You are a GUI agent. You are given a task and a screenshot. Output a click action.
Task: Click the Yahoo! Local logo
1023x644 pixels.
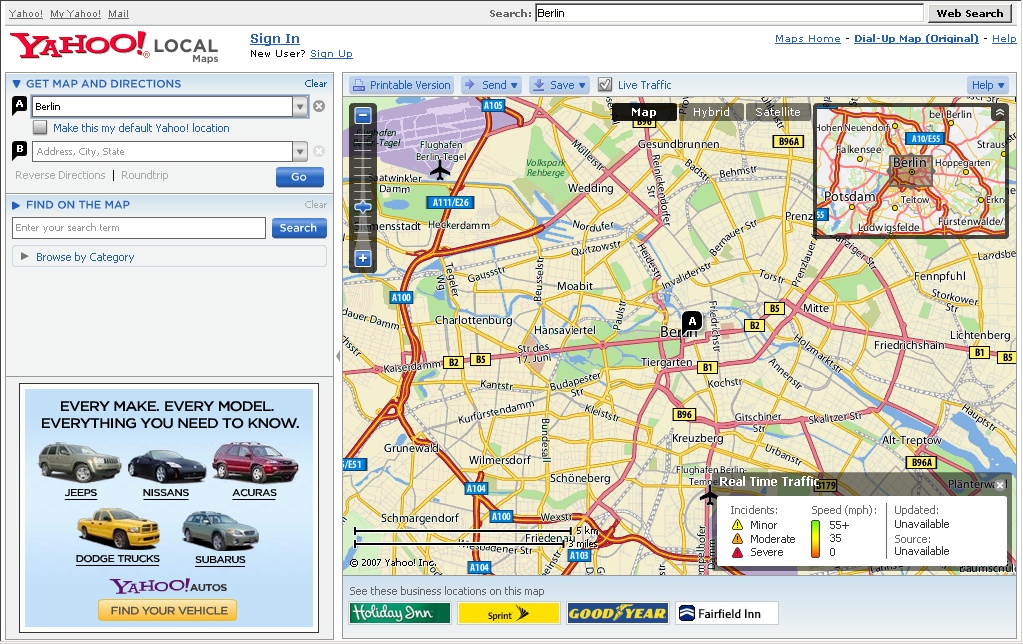(x=115, y=46)
